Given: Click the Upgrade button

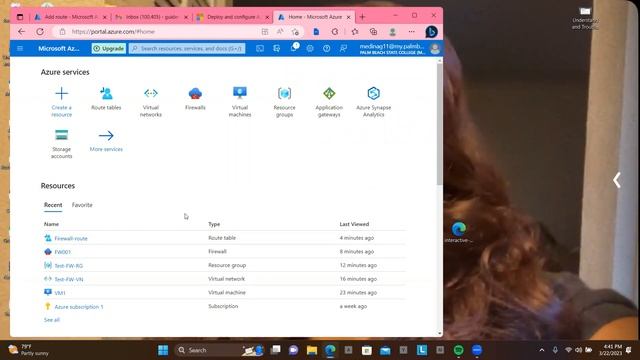Looking at the screenshot, I should [109, 49].
